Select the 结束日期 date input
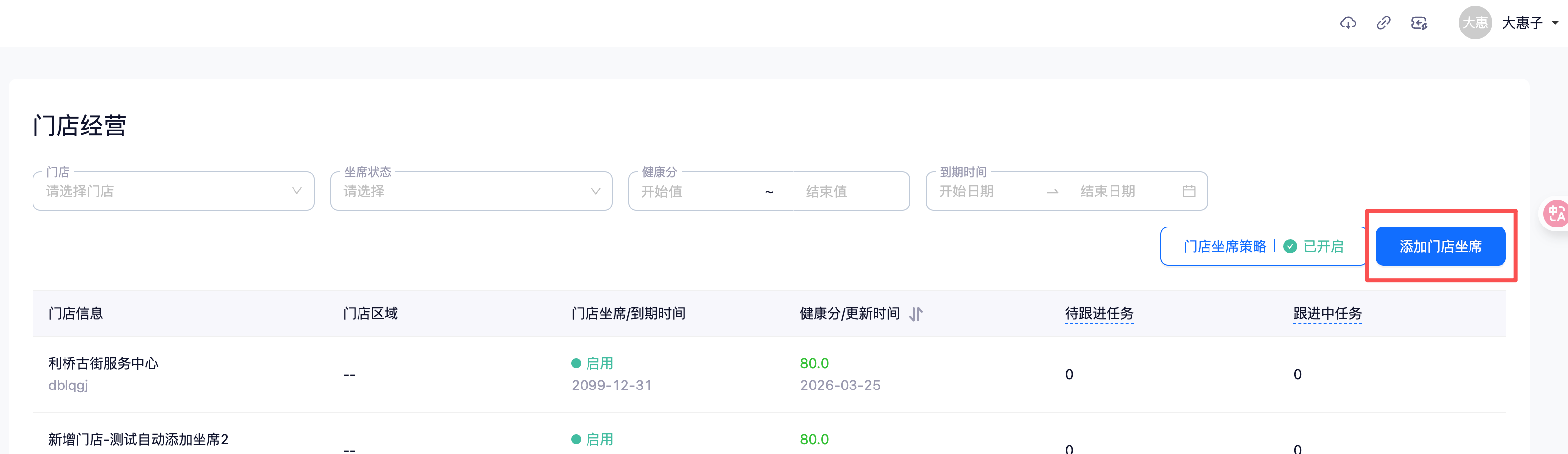Viewport: 1568px width, 454px height. [1120, 192]
